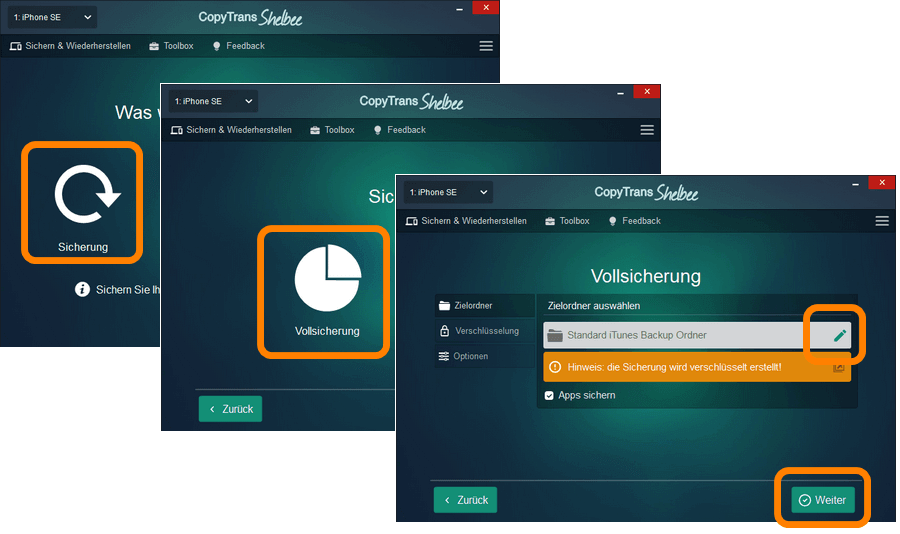The width and height of the screenshot is (900, 534).
Task: Open Sichern & Wiederherstellen in back window
Action: 70,46
